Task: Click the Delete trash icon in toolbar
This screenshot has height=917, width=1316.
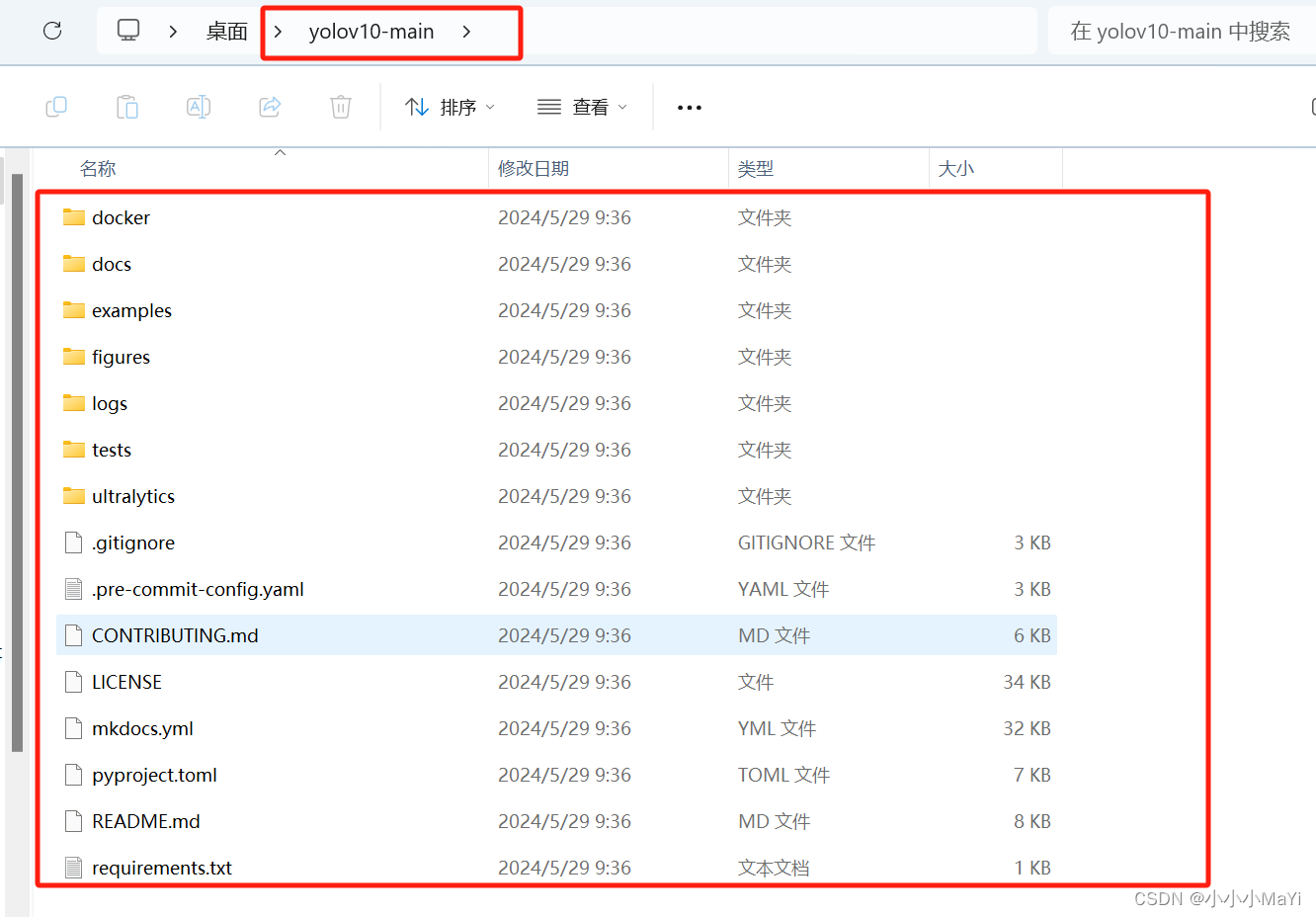Action: click(341, 107)
